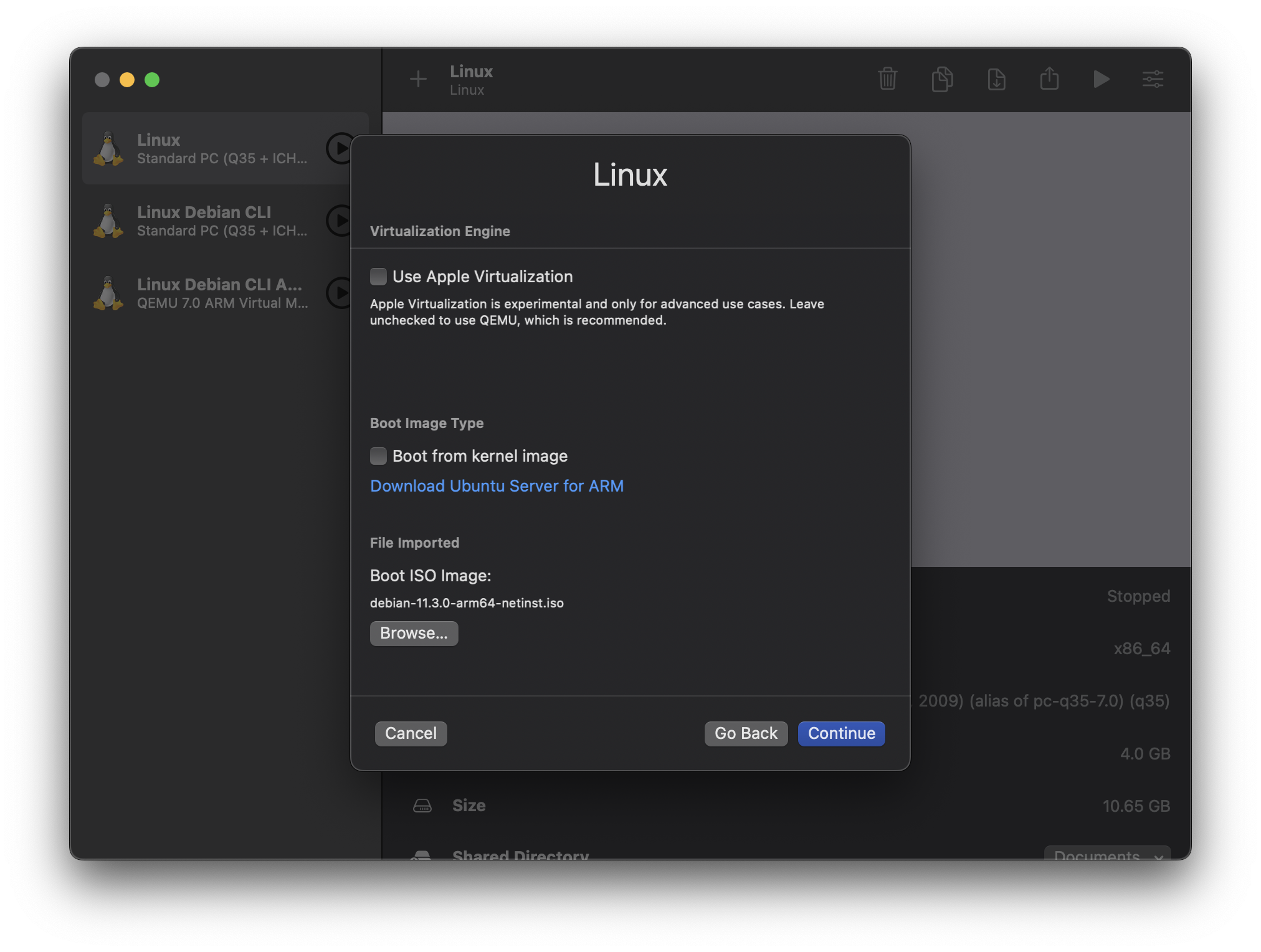This screenshot has width=1261, height=952.
Task: Enable Use Apple Virtualization
Action: (x=379, y=276)
